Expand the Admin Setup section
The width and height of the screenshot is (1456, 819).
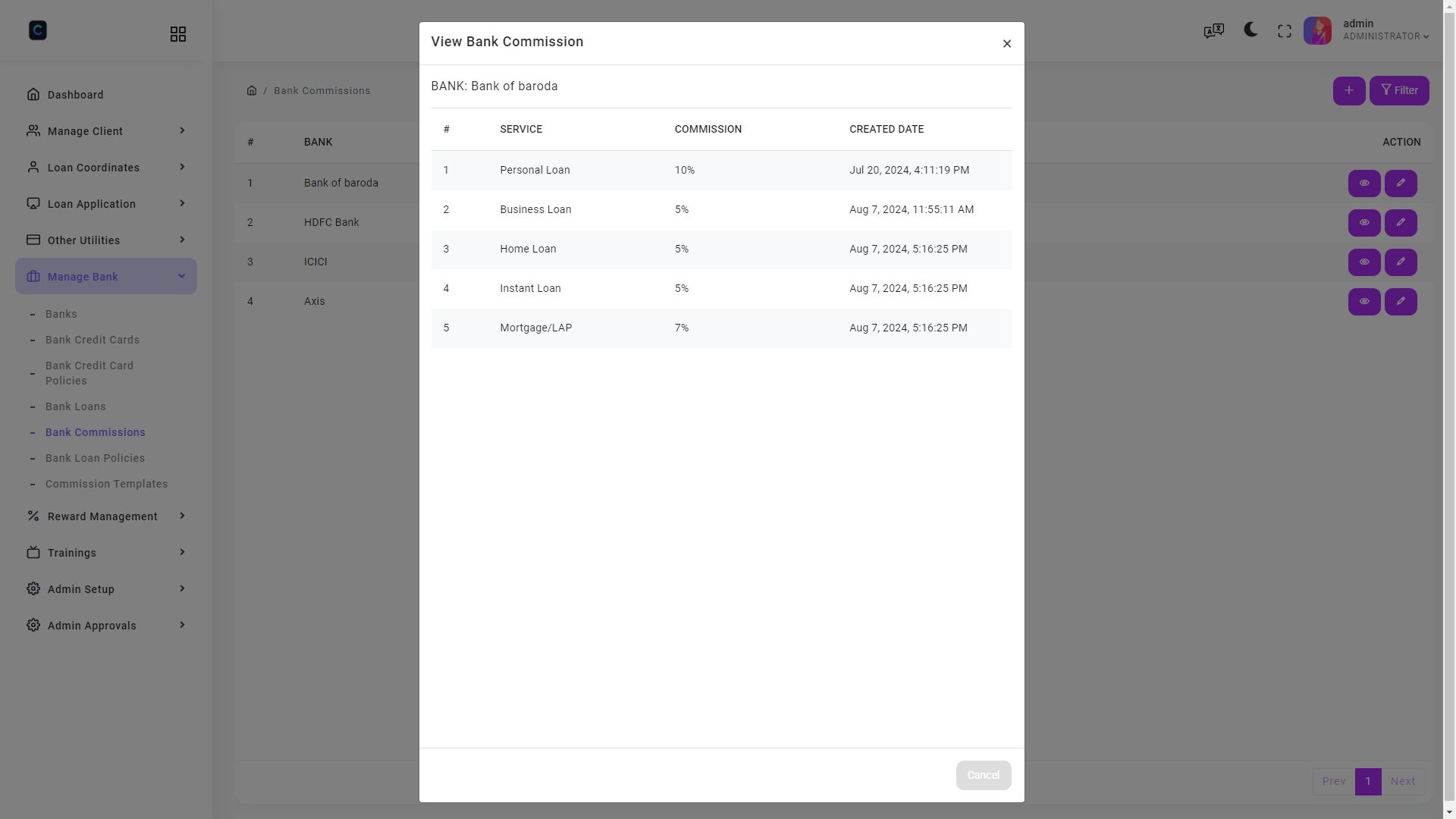point(80,588)
